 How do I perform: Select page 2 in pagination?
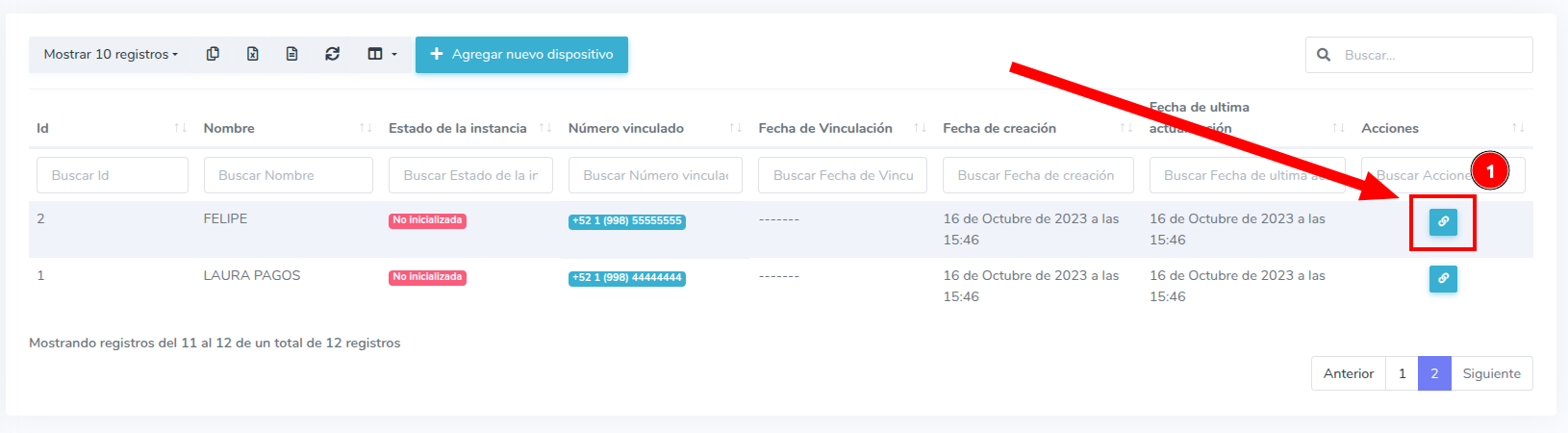click(x=1433, y=373)
